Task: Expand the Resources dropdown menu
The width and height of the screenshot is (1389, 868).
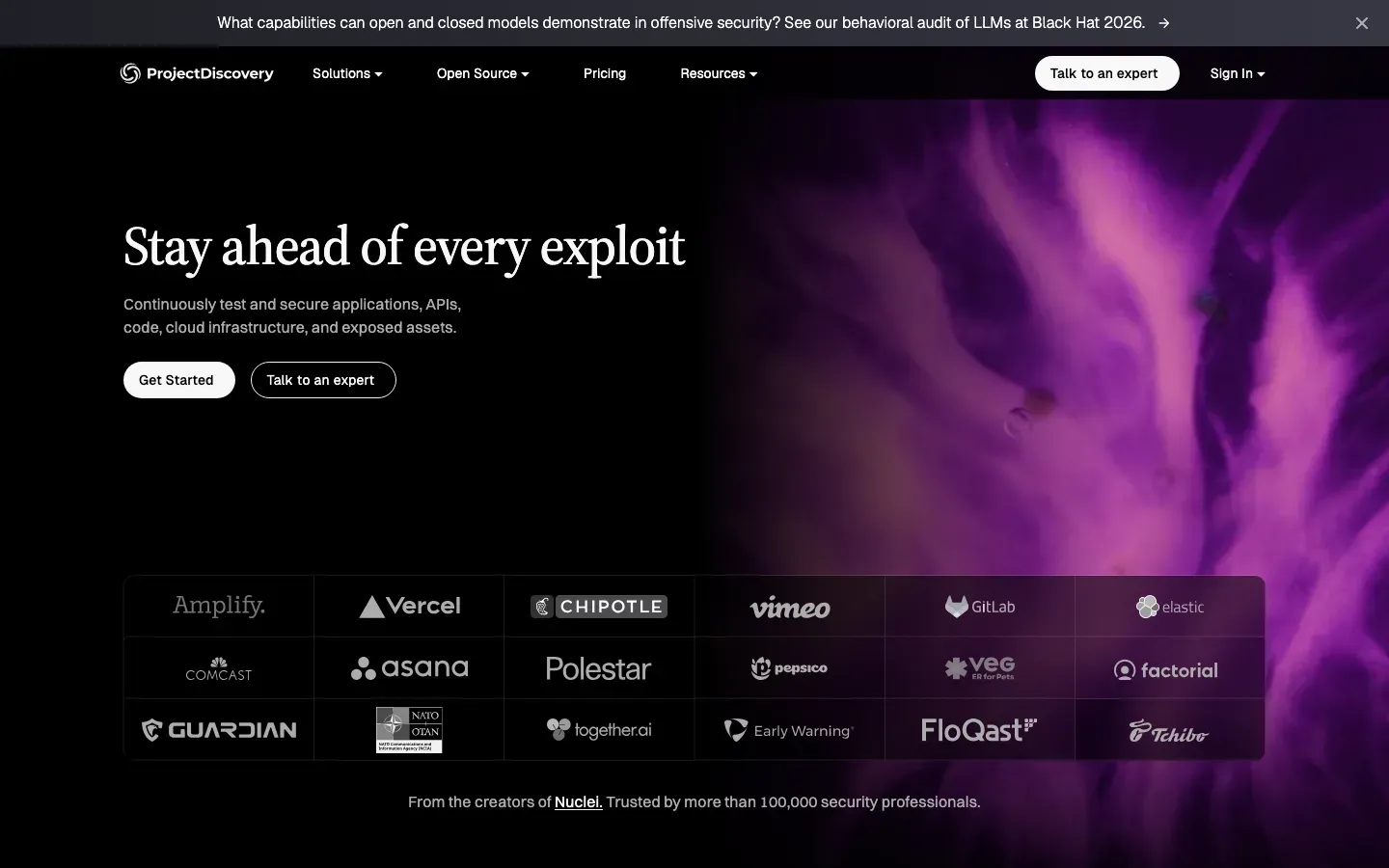Action: coord(719,73)
